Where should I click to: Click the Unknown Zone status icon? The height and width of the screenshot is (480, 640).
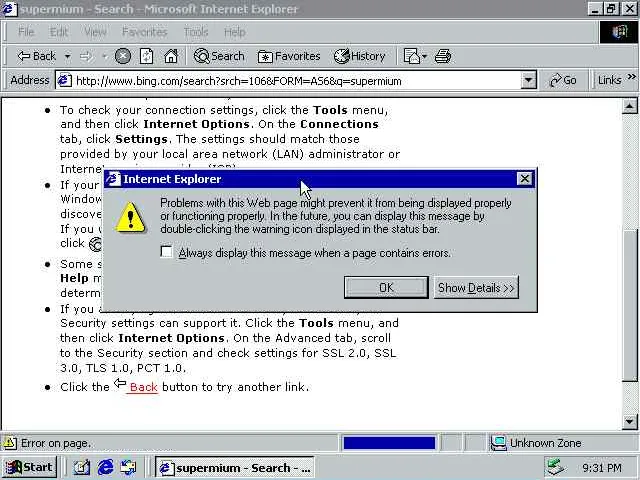click(x=498, y=443)
